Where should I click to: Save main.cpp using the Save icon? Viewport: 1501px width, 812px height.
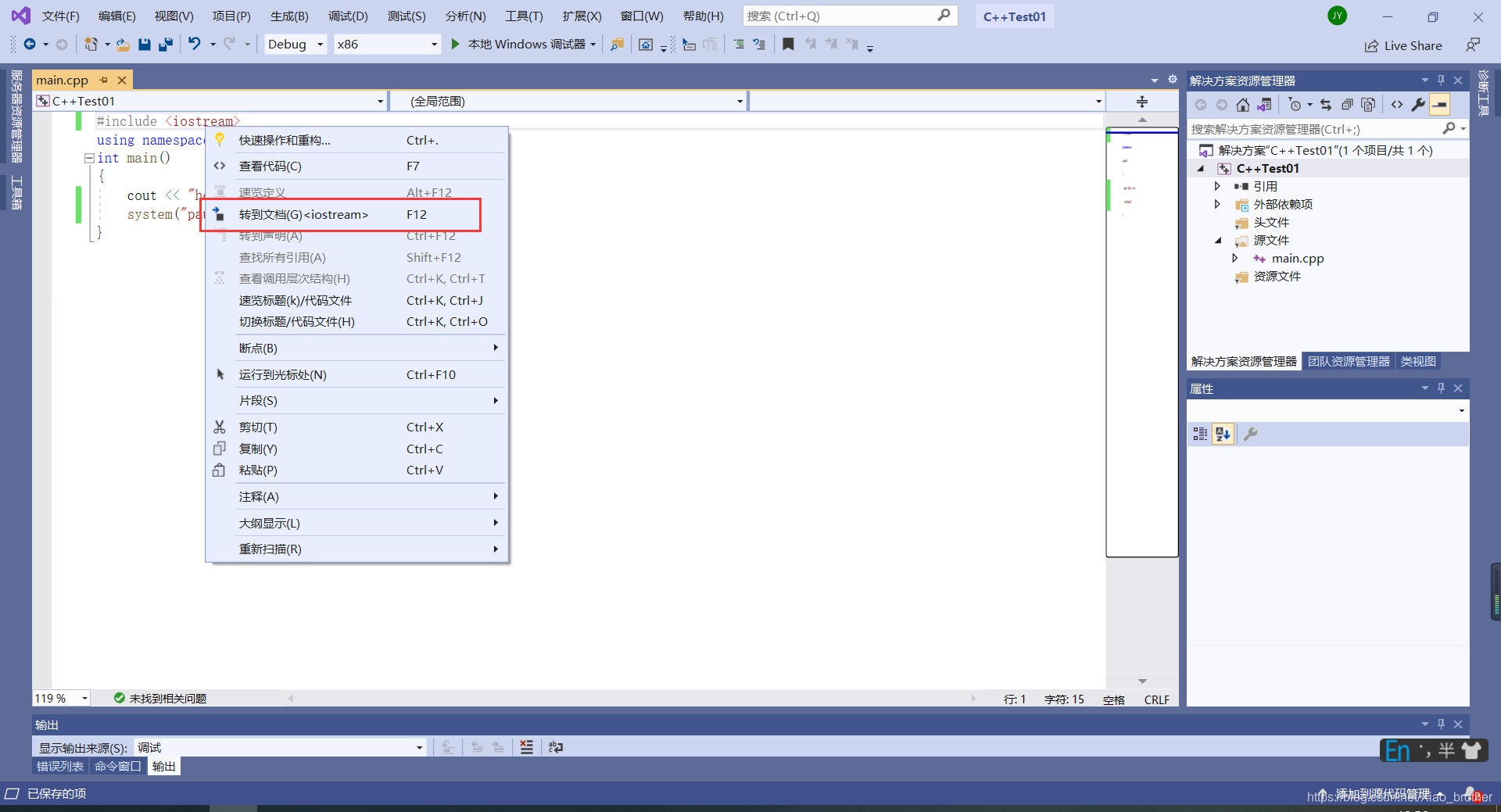pos(144,45)
